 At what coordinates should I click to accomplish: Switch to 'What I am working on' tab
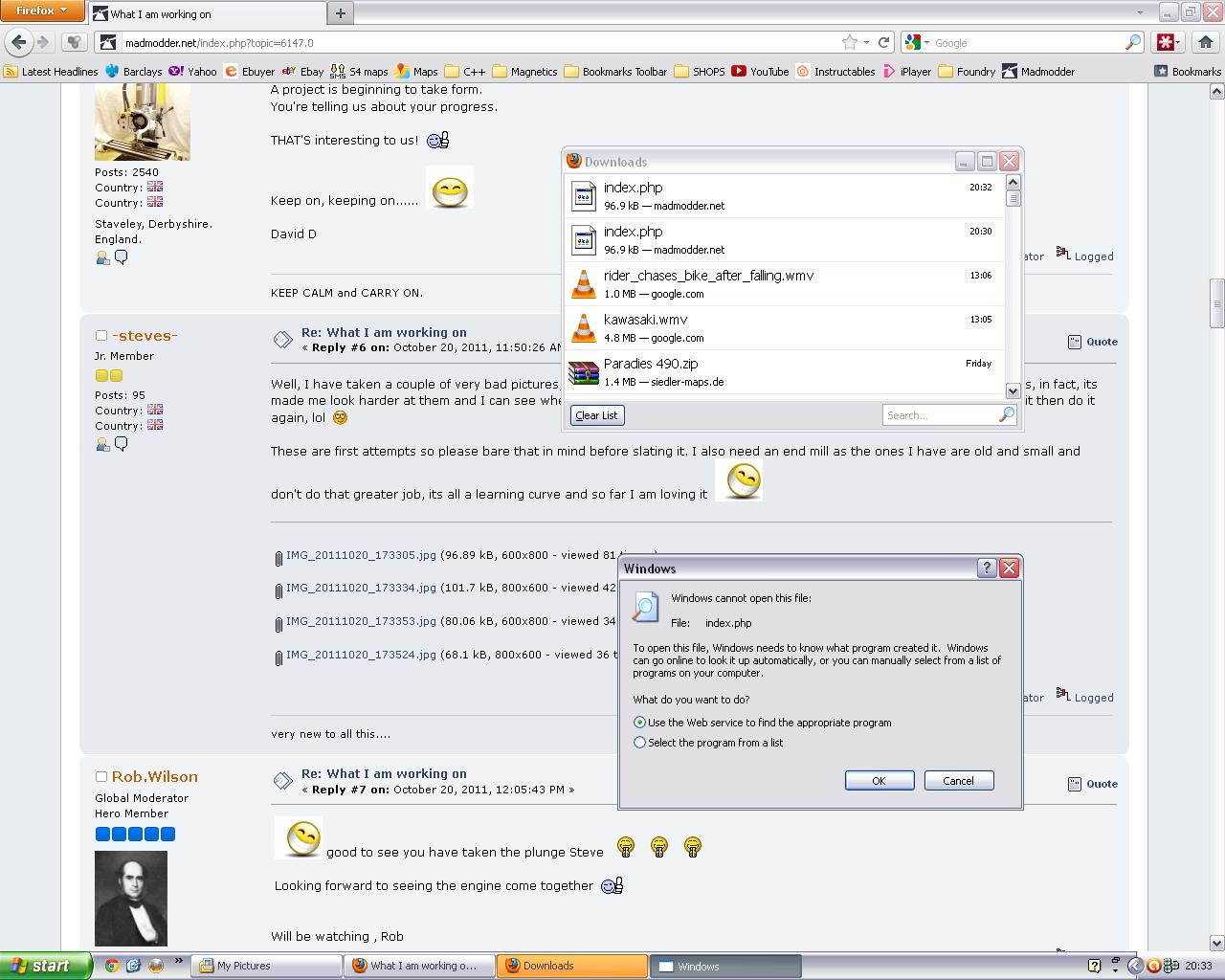tap(206, 13)
